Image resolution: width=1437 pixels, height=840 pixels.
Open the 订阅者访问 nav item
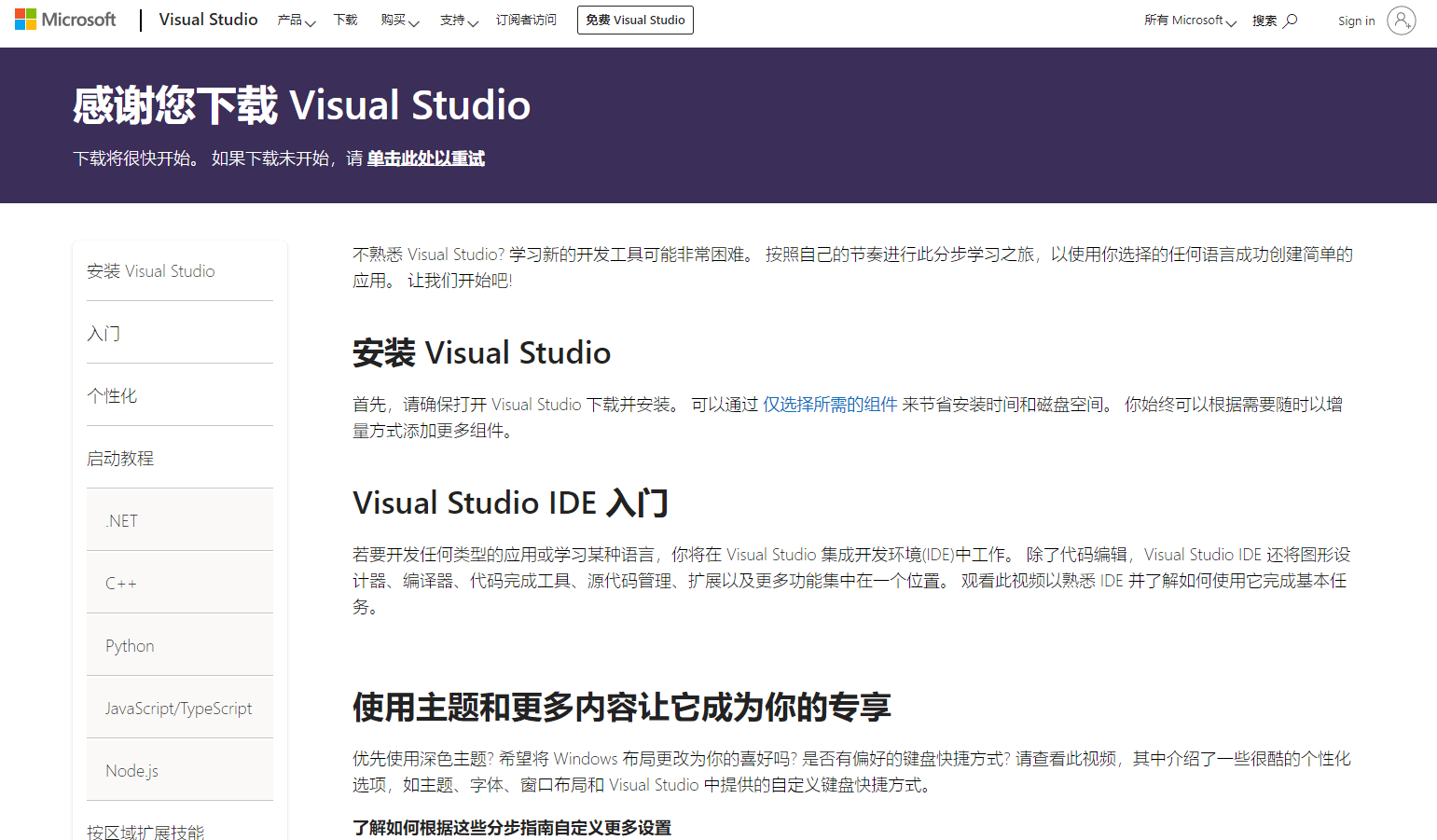[x=526, y=20]
